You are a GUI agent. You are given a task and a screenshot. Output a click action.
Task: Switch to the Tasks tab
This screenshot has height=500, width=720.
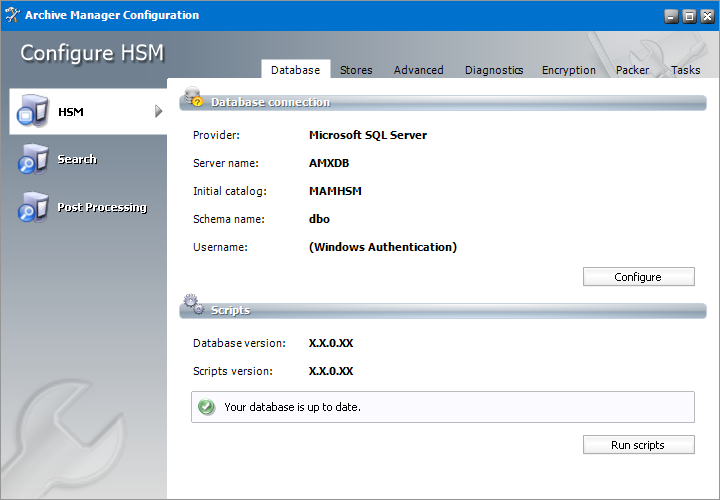[685, 70]
